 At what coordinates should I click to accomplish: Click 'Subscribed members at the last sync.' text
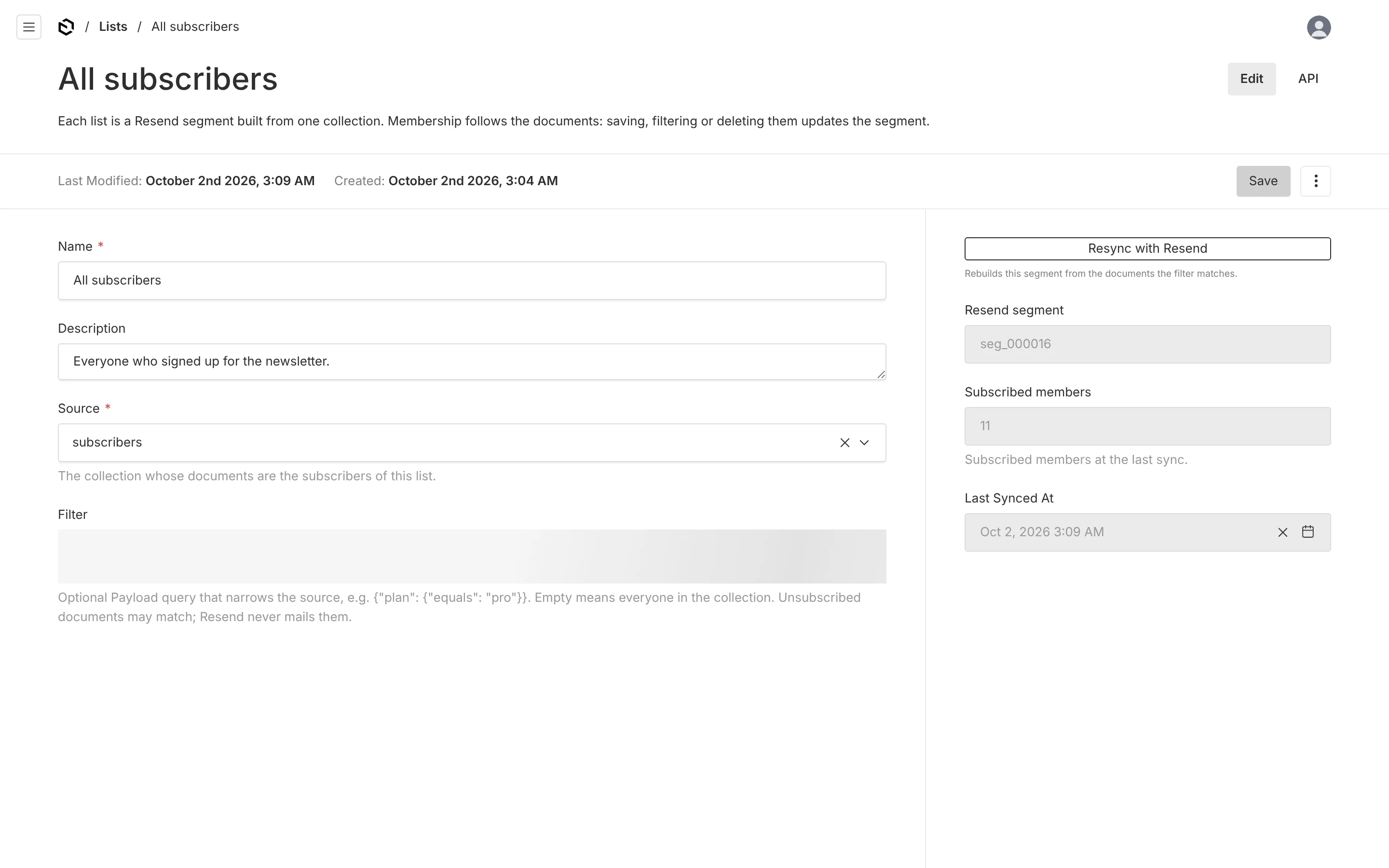pos(1076,460)
